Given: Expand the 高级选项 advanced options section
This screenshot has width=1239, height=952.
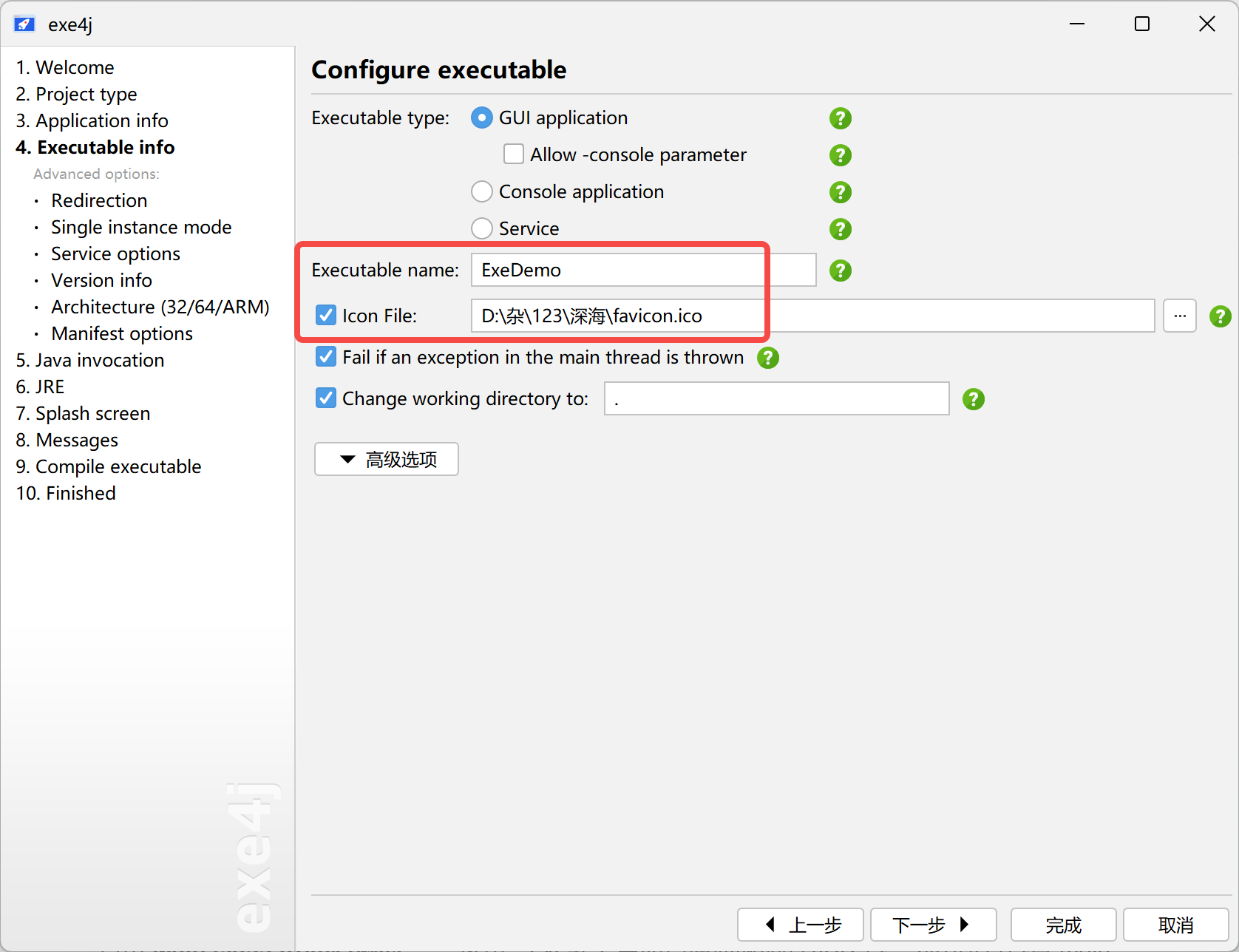Looking at the screenshot, I should point(386,459).
